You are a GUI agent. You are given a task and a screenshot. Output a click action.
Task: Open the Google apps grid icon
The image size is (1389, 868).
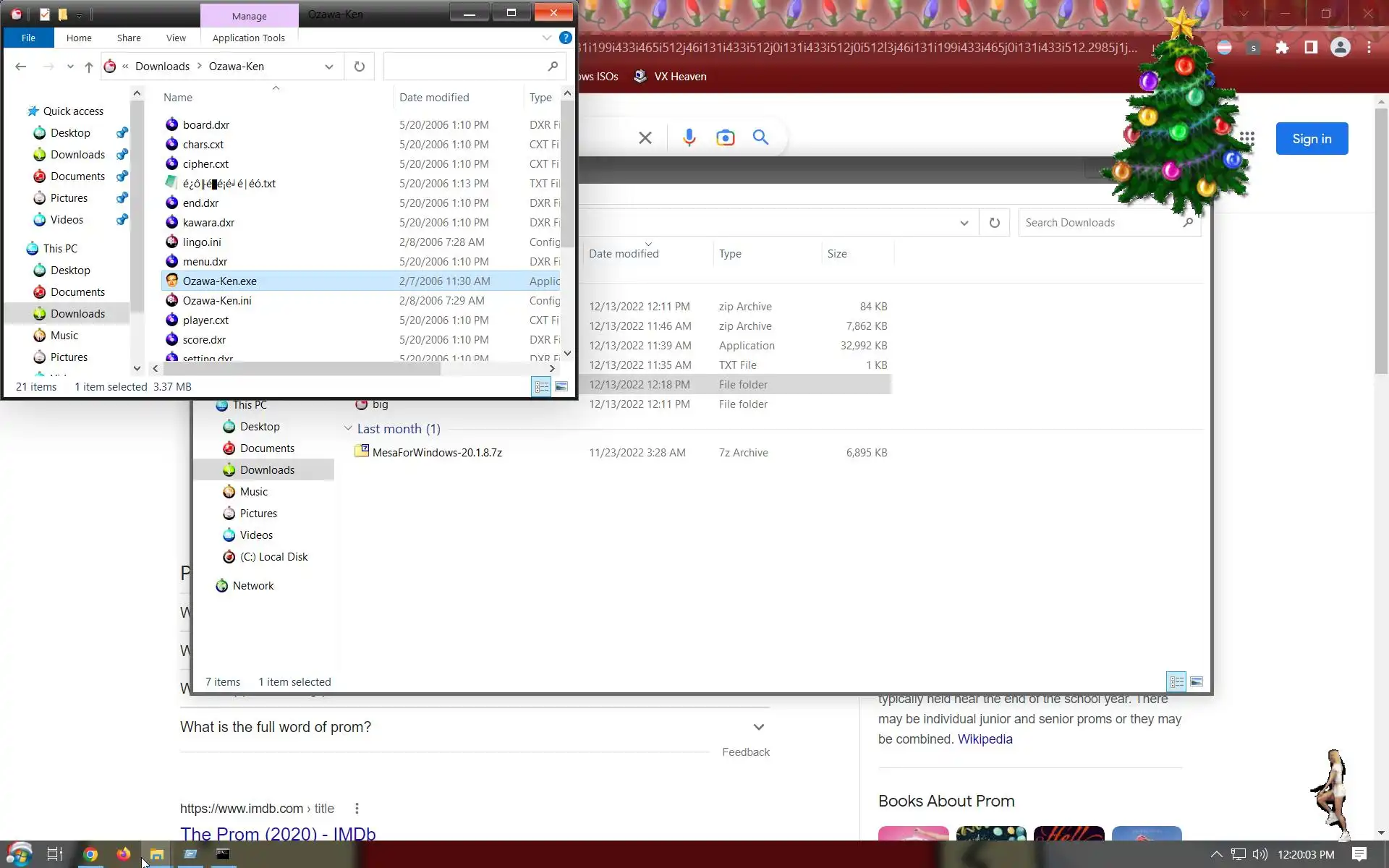1246,138
